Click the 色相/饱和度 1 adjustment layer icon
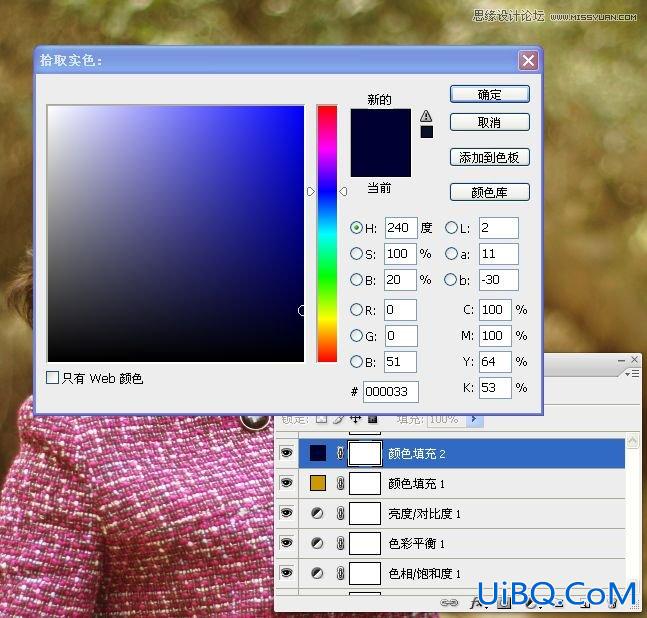Screen dimensions: 647x618 [317, 573]
